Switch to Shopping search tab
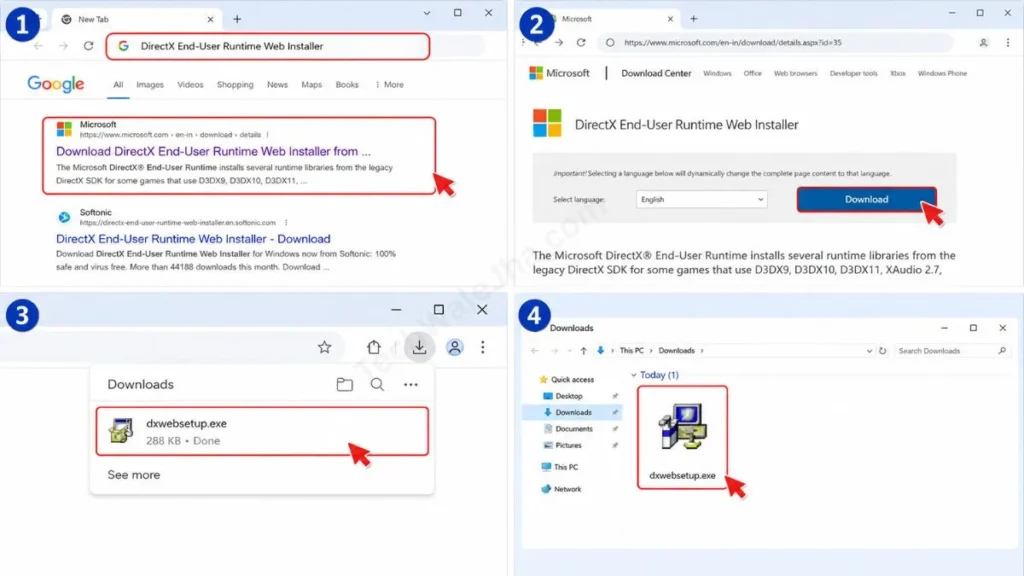Image resolution: width=1024 pixels, height=576 pixels. point(235,85)
